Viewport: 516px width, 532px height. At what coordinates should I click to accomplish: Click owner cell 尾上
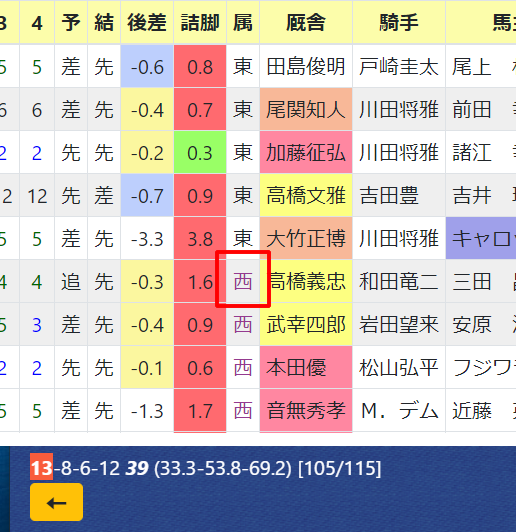481,66
